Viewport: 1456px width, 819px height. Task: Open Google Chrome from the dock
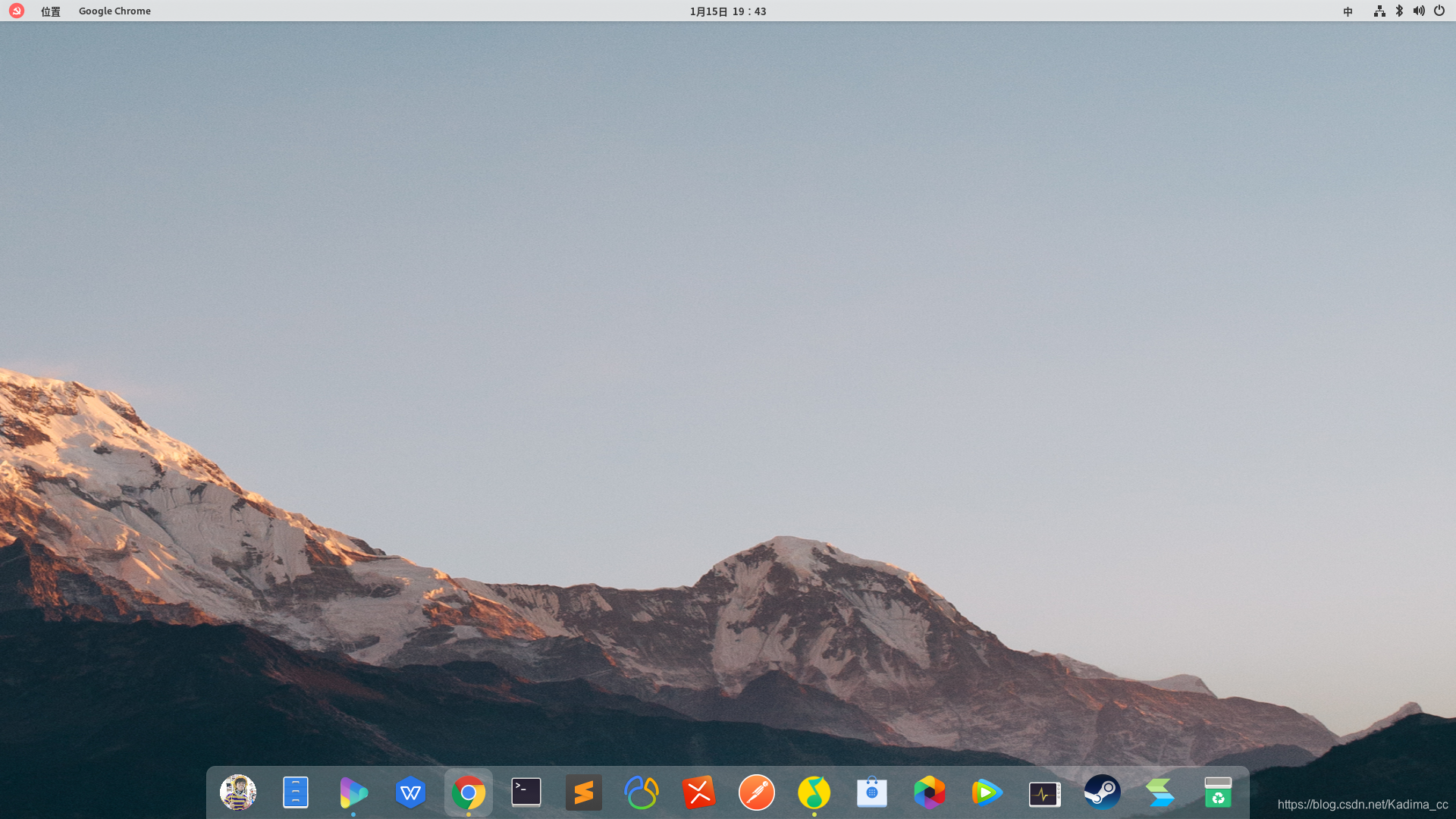tap(468, 793)
